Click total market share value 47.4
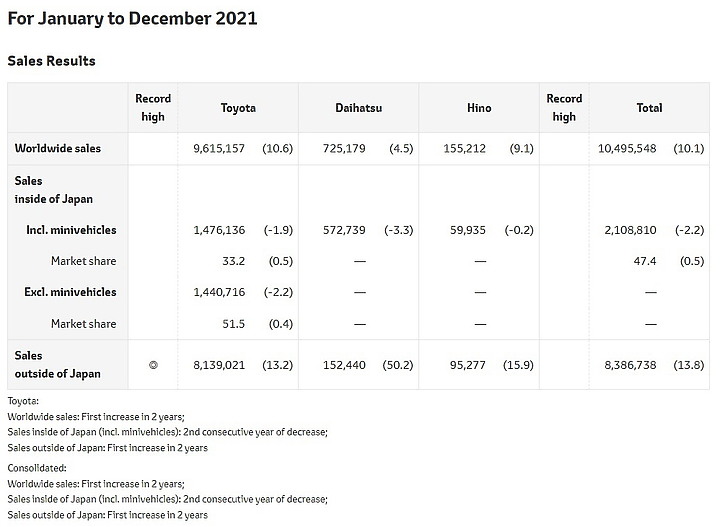Viewport: 720px width, 527px height. [x=645, y=261]
